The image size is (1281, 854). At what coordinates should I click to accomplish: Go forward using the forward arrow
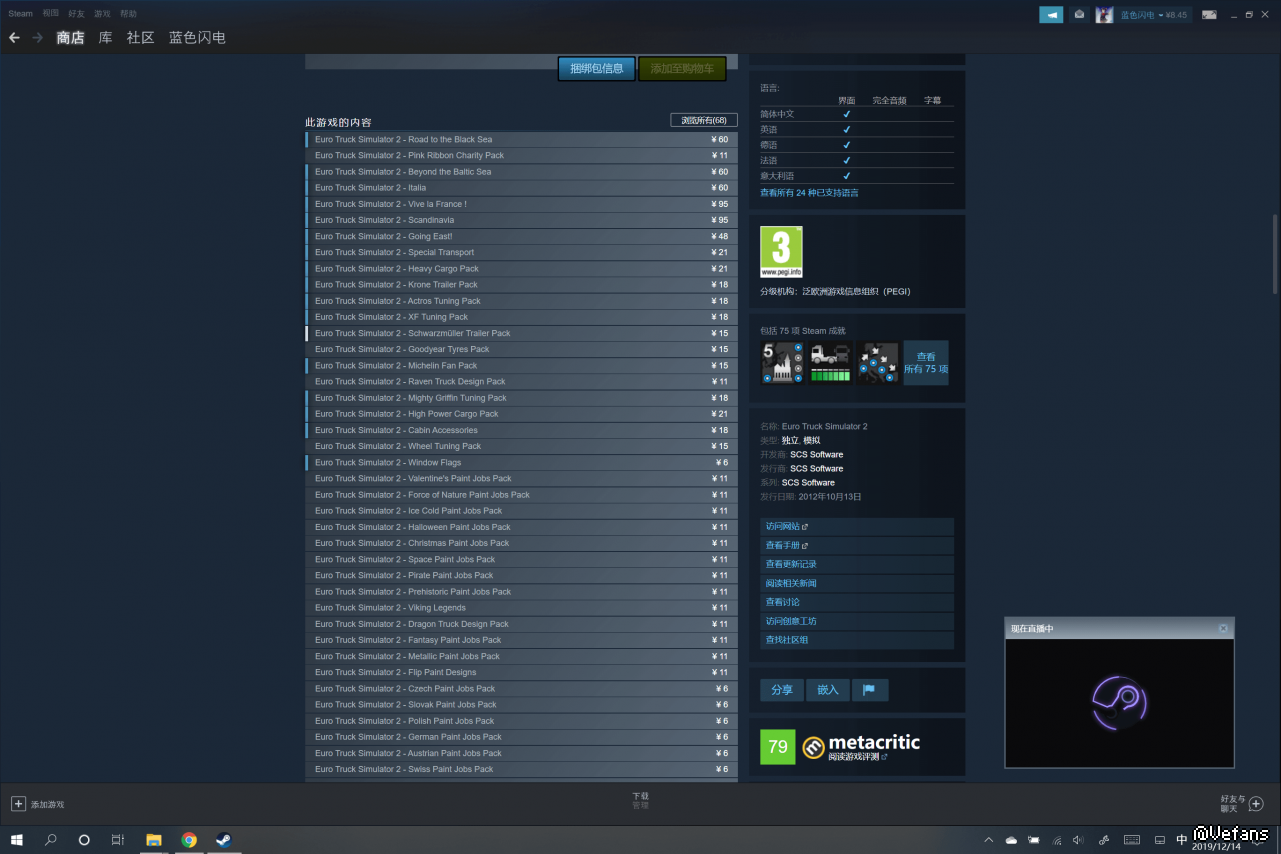click(38, 37)
